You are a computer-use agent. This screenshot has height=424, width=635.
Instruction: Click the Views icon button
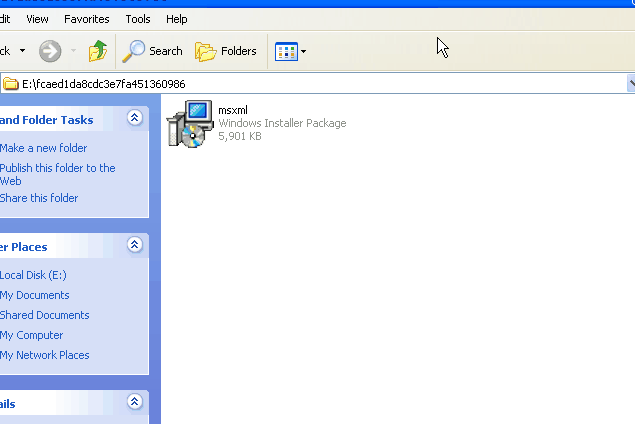(x=286, y=51)
